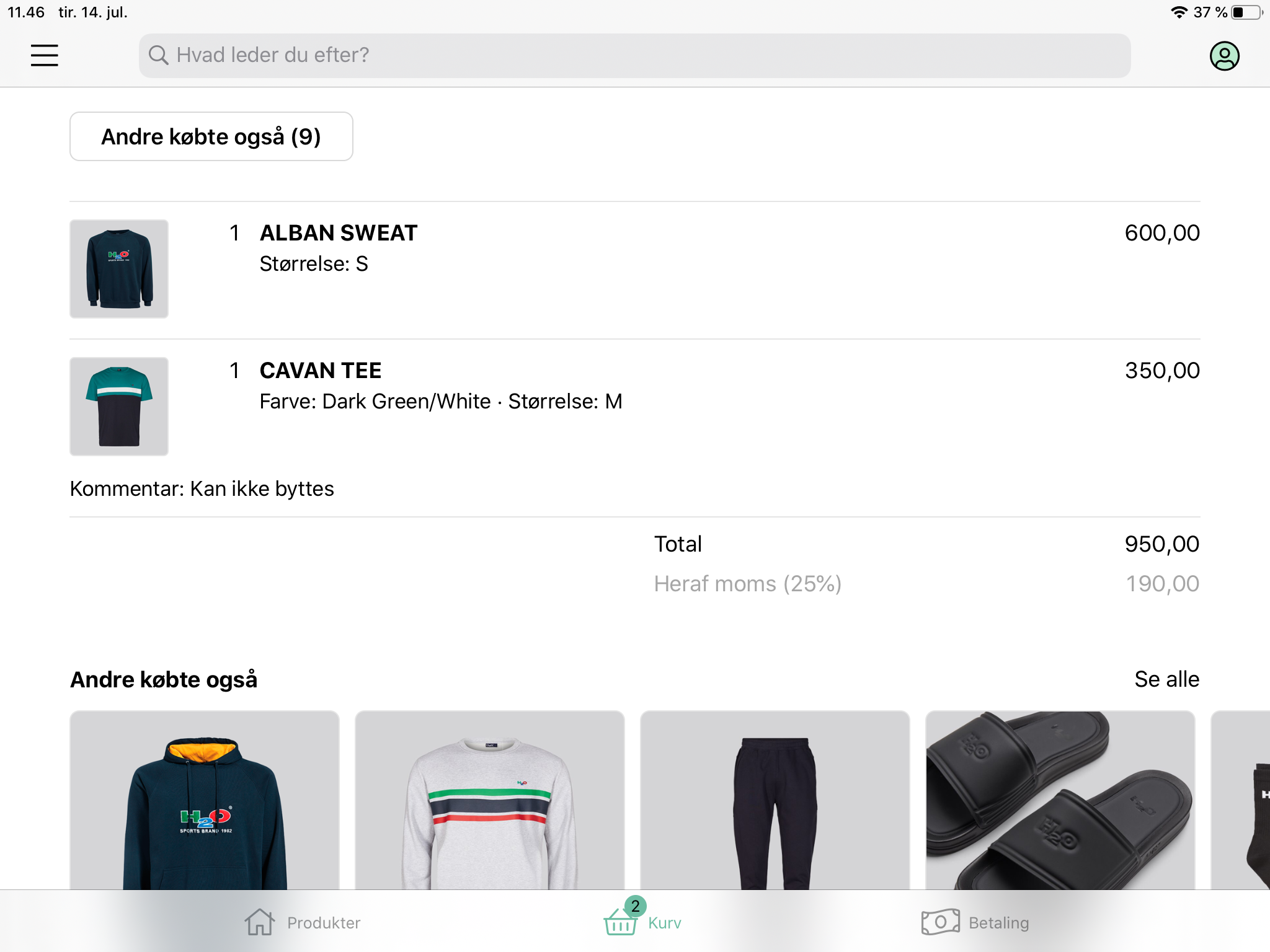Click the search magnifier icon
The width and height of the screenshot is (1270, 952).
click(x=158, y=55)
